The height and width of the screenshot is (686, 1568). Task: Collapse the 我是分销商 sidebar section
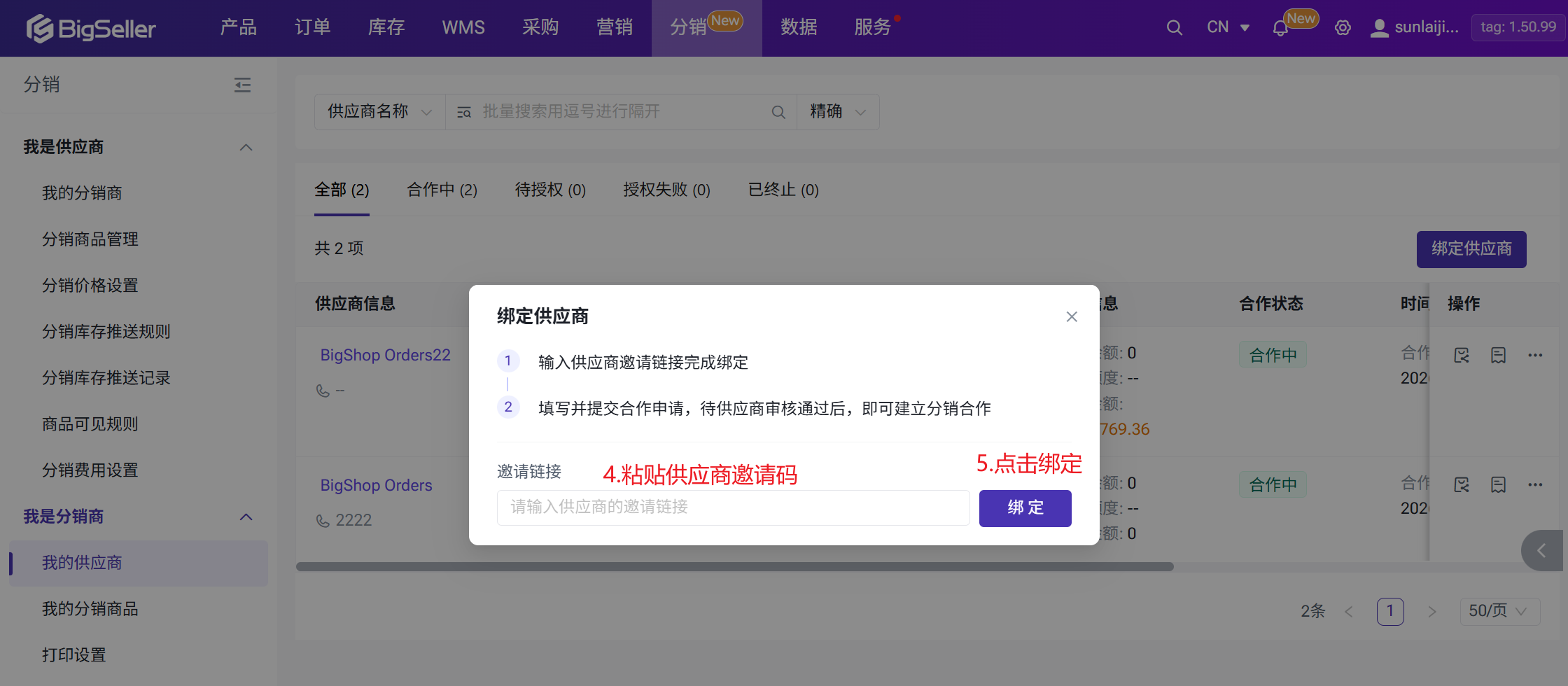246,517
